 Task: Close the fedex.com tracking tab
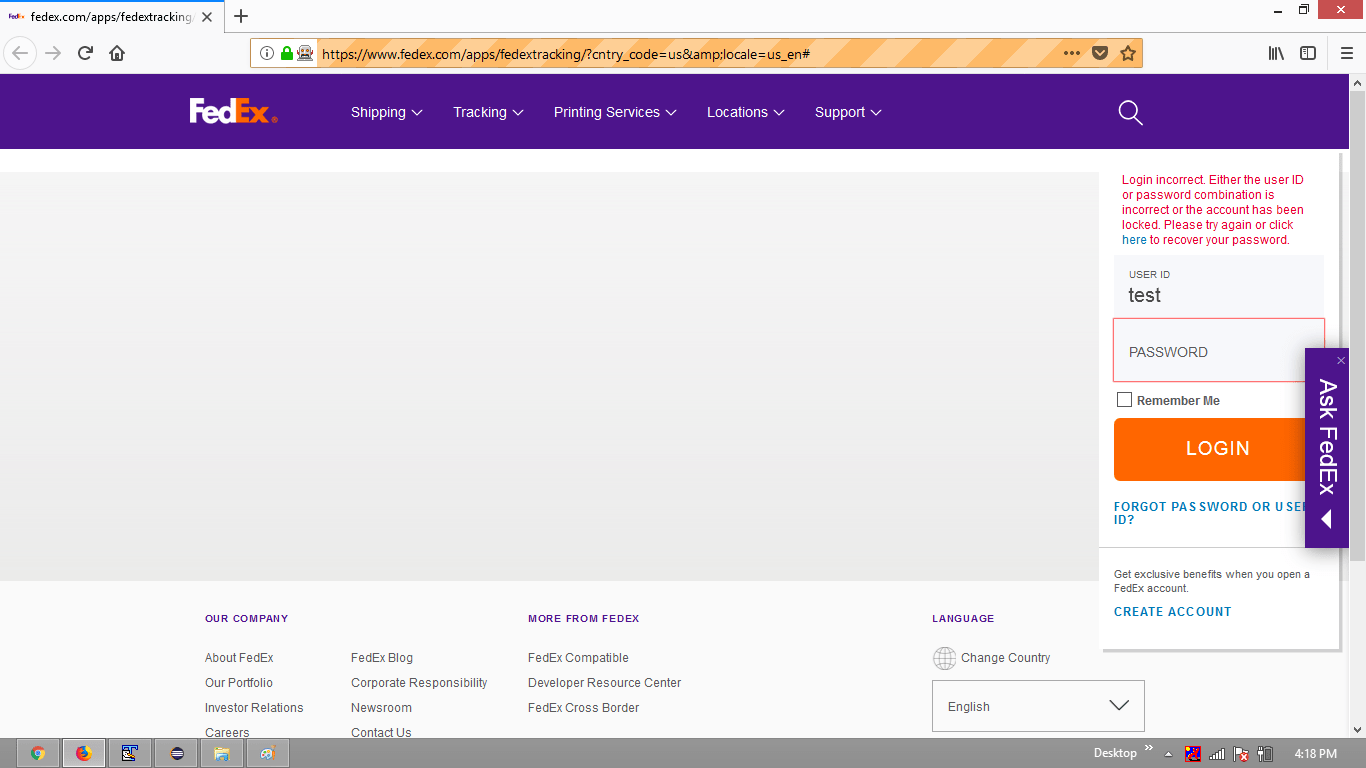207,17
